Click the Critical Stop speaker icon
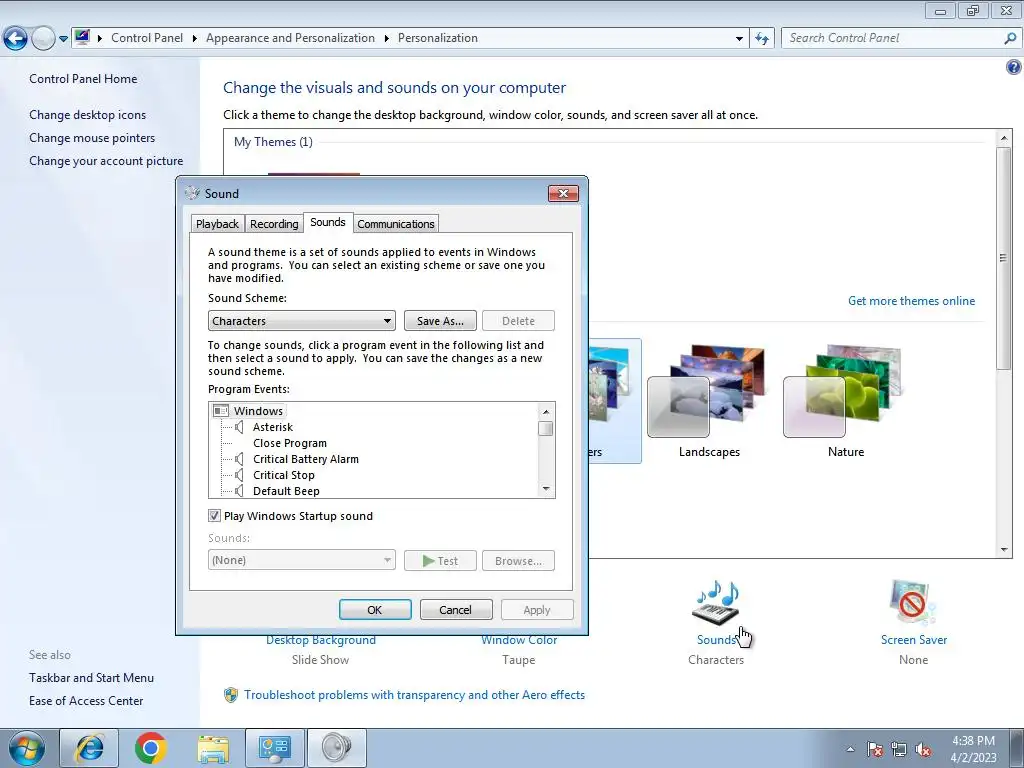This screenshot has height=768, width=1024. (x=240, y=475)
